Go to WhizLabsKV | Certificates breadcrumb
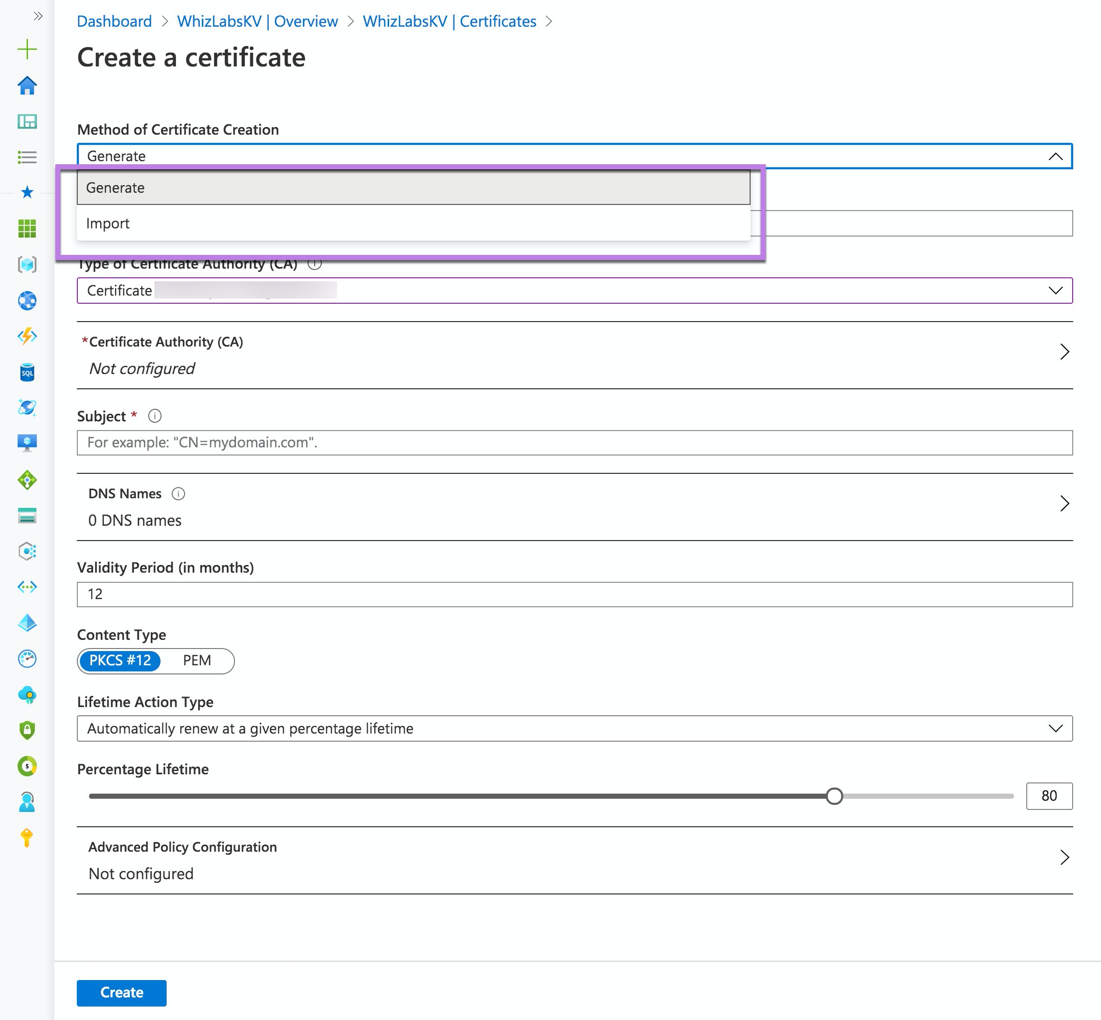This screenshot has height=1020, width=1101. click(x=449, y=21)
